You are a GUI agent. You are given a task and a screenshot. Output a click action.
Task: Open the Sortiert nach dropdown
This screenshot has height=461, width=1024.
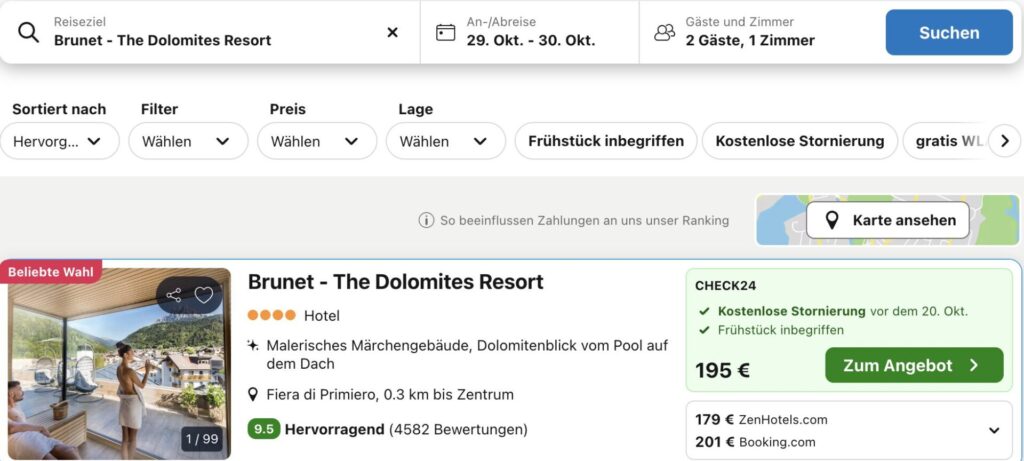pyautogui.click(x=59, y=141)
